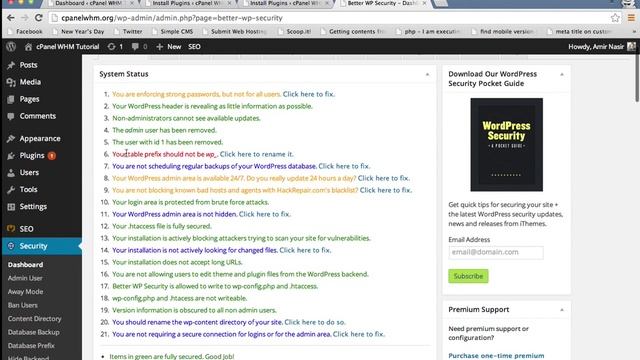Click the page vertical scrollbar
This screenshot has width=640, height=360.
point(637,79)
